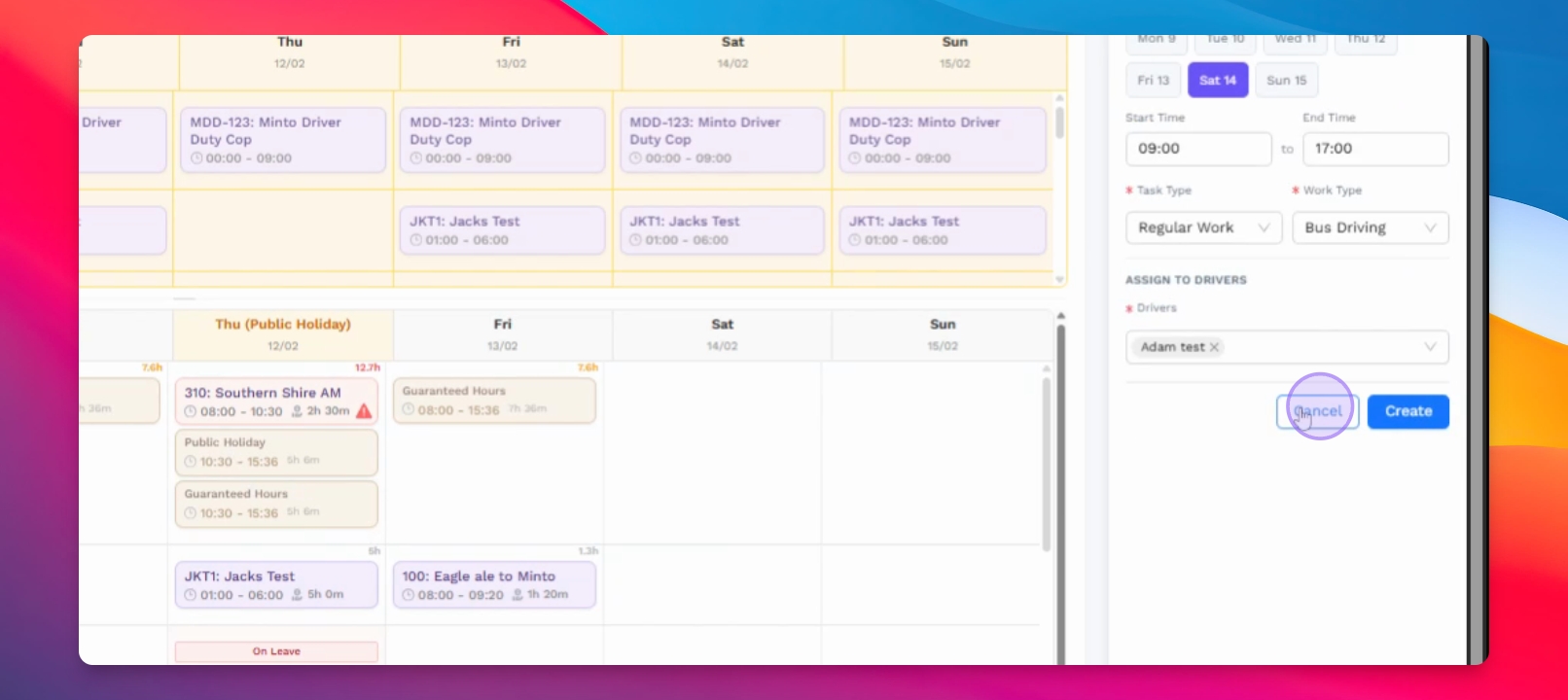Open Thursday's Guaranteed Hours 10:30 - 15:36 card

tap(276, 504)
